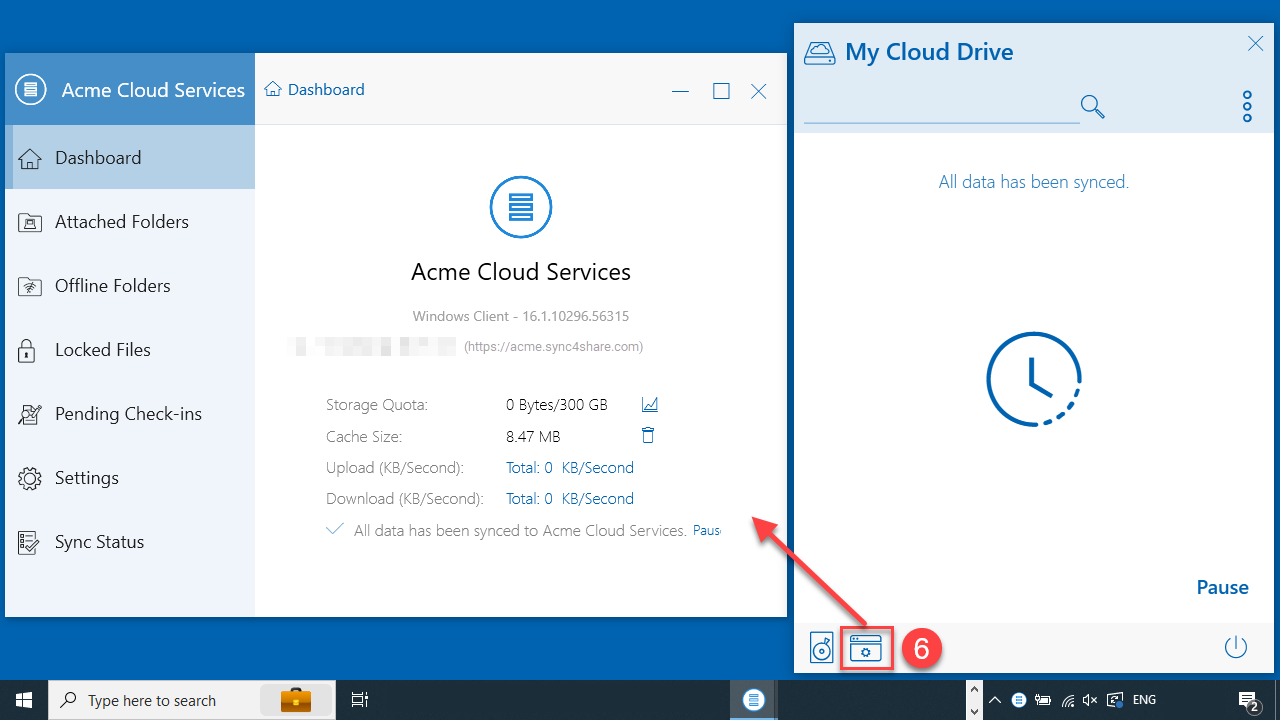Viewport: 1280px width, 720px height.
Task: Click the drive icon beside My Cloud Drive title
Action: pyautogui.click(x=820, y=53)
